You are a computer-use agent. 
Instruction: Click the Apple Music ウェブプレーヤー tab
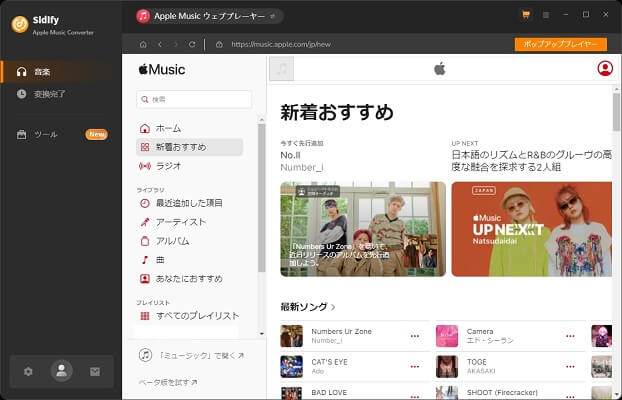209,16
